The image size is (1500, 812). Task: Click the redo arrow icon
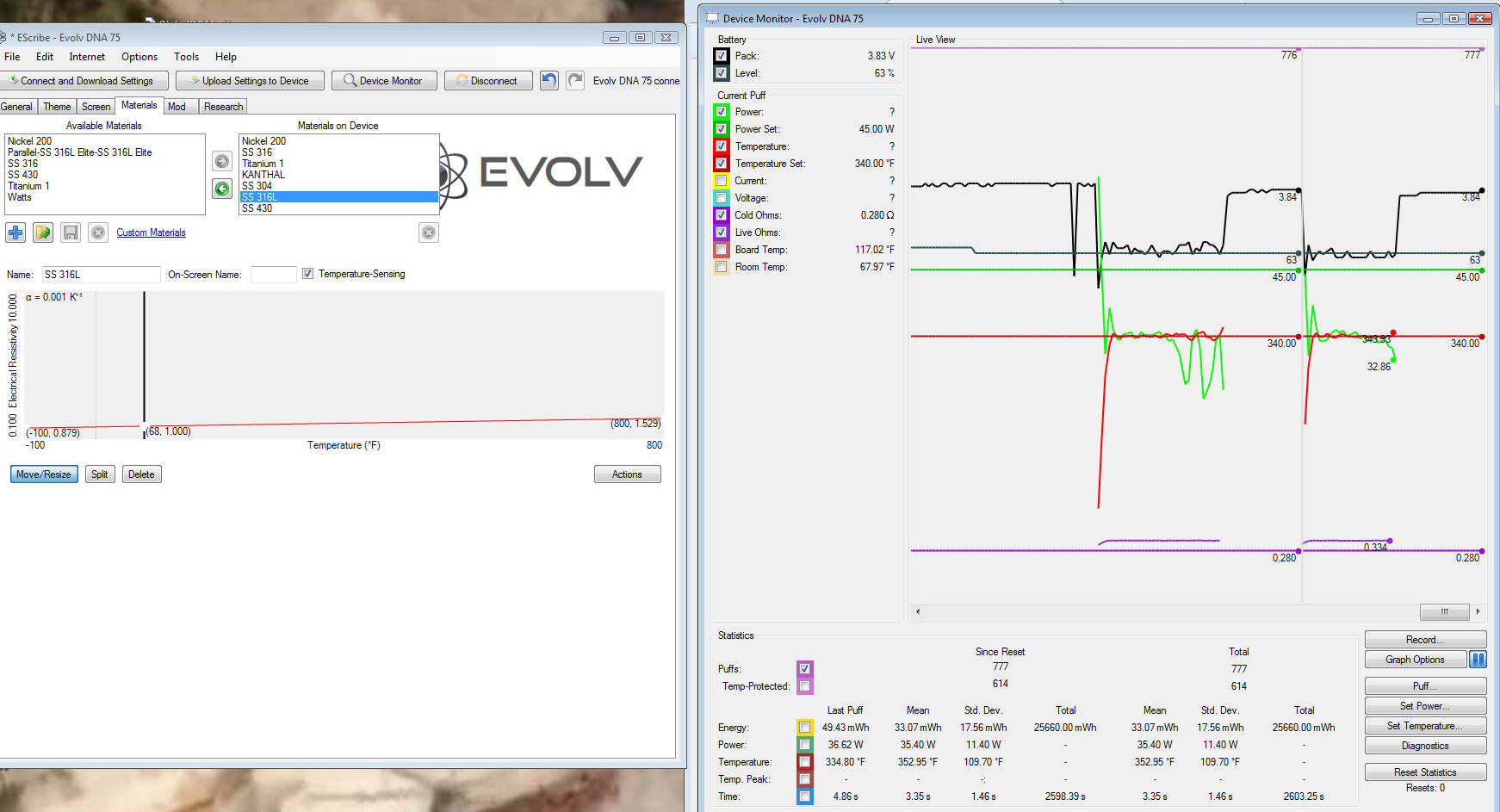point(575,80)
